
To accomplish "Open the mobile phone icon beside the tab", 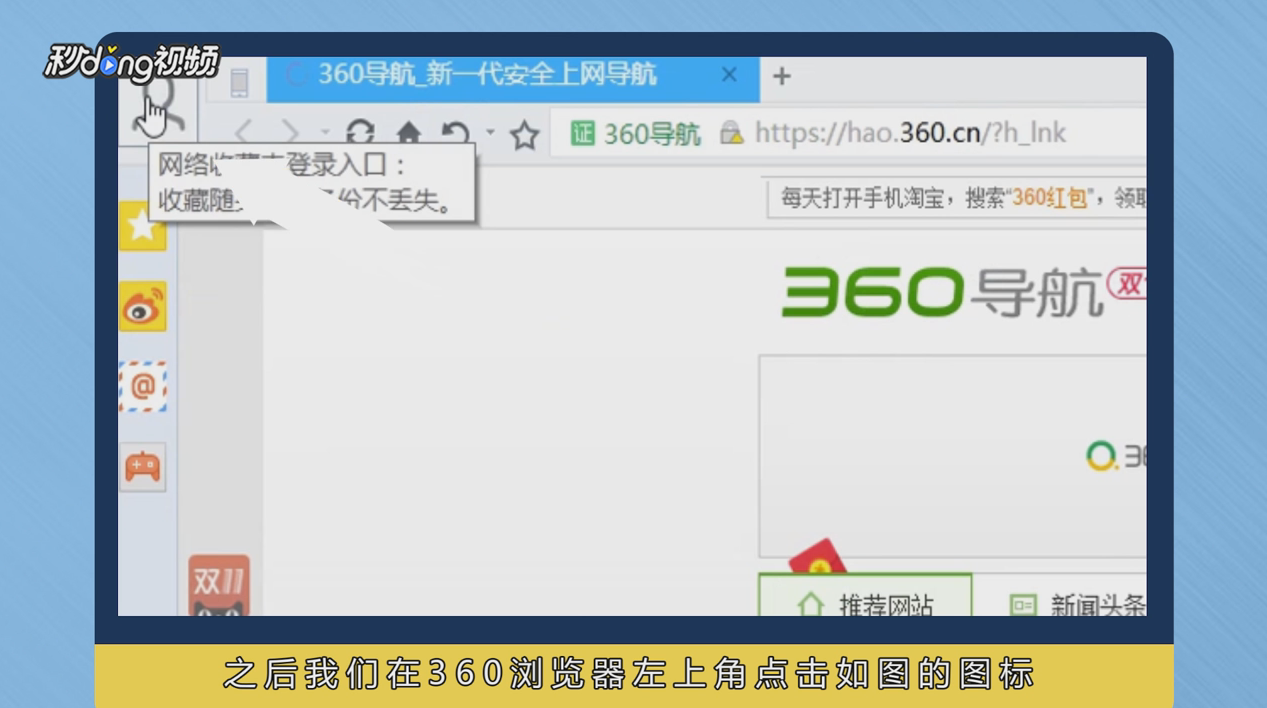I will (239, 82).
